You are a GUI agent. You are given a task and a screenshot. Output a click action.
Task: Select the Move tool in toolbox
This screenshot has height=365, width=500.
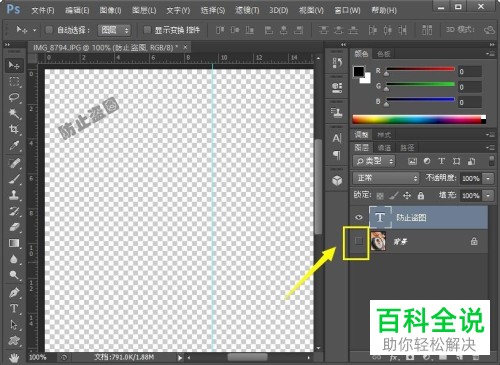point(14,65)
